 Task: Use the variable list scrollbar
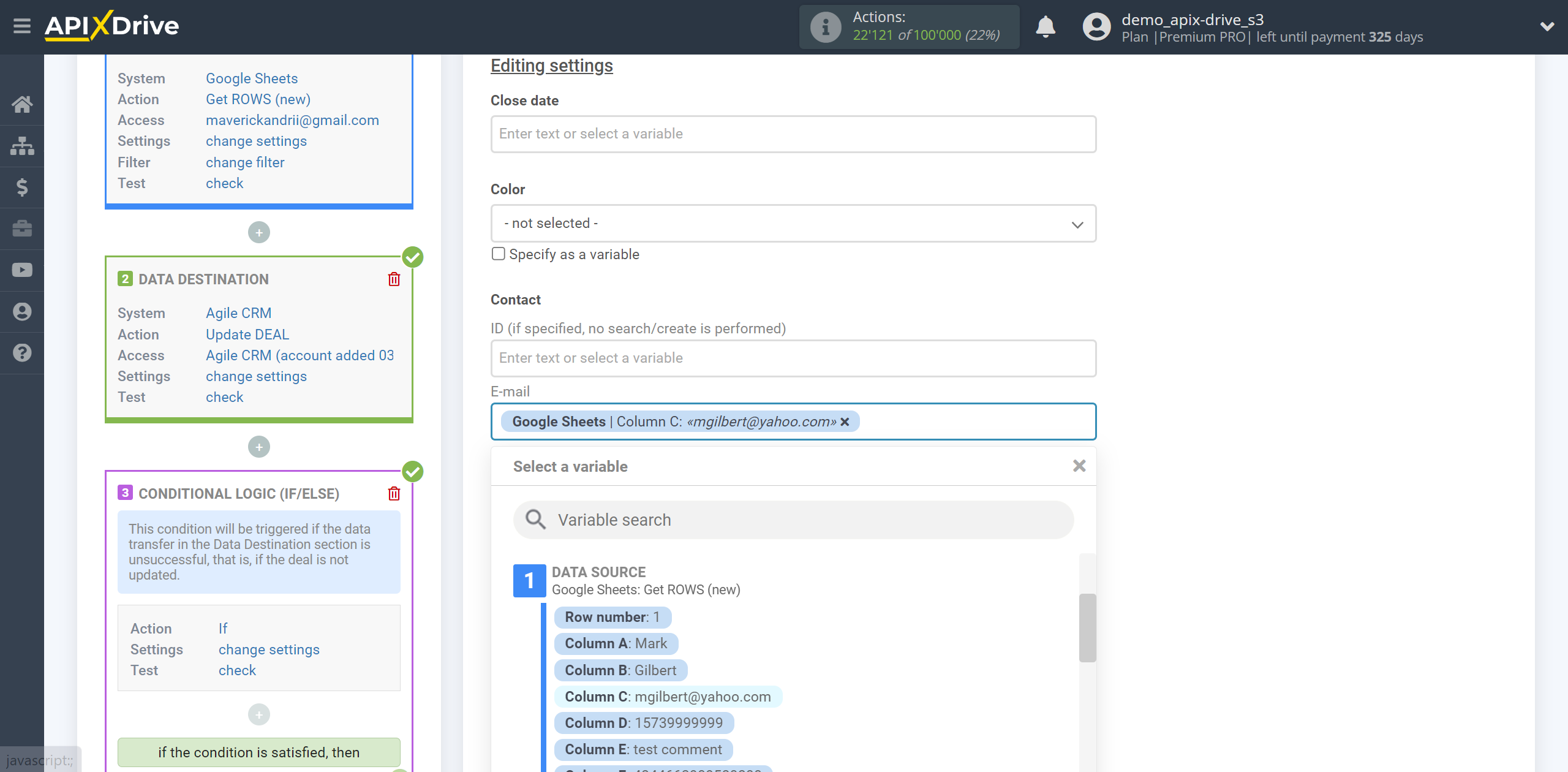[x=1087, y=628]
